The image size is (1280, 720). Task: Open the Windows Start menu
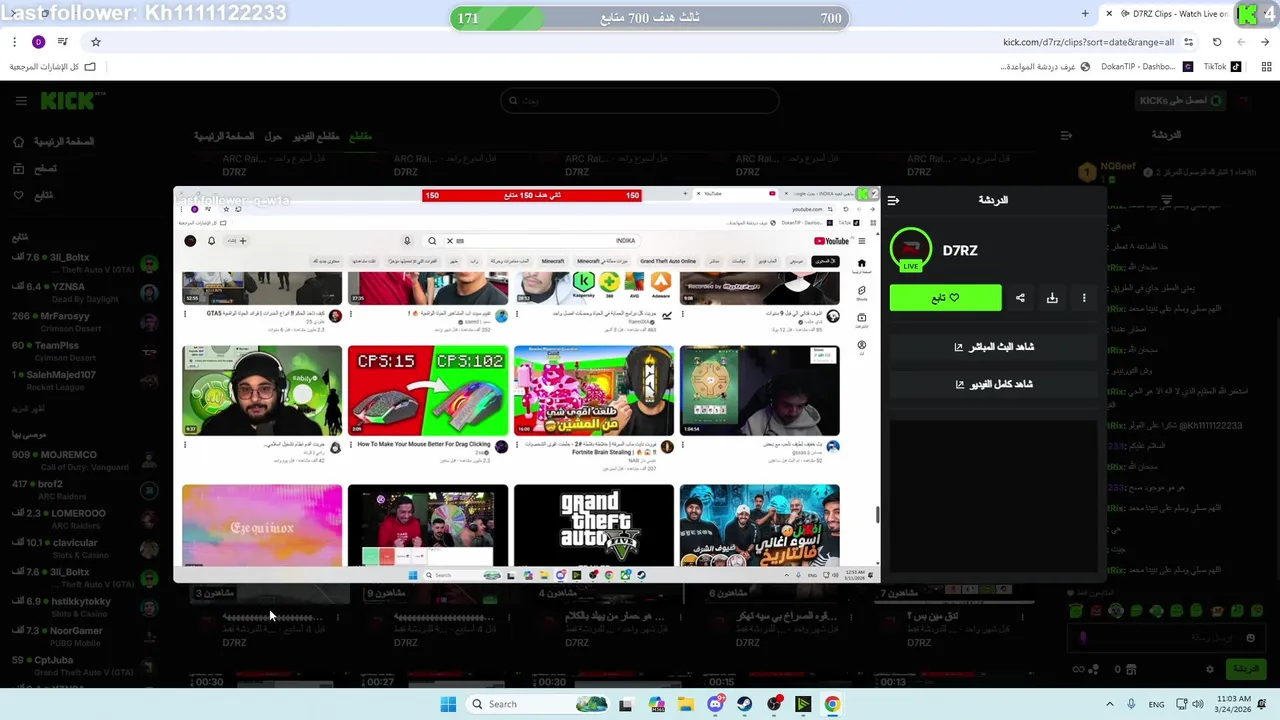coord(448,704)
